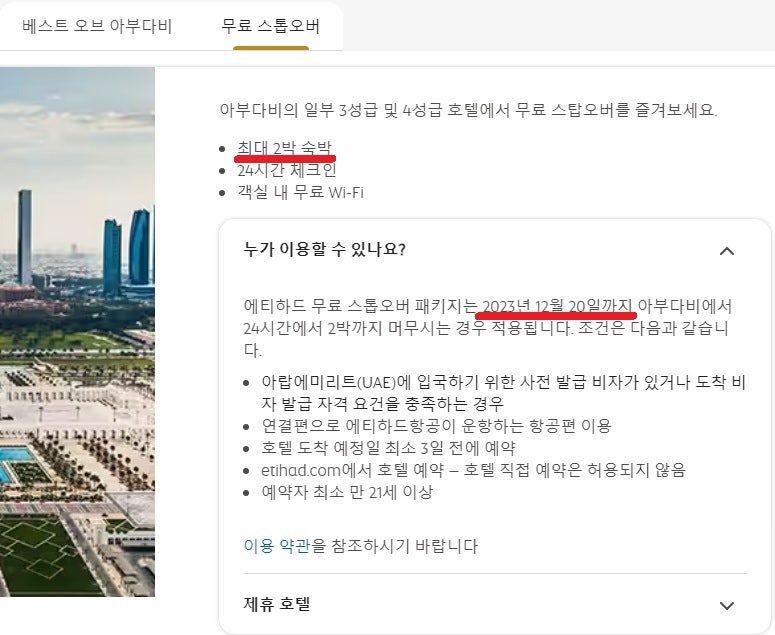
Task: Click the 만 21세 이상 age bullet
Action: click(x=347, y=492)
